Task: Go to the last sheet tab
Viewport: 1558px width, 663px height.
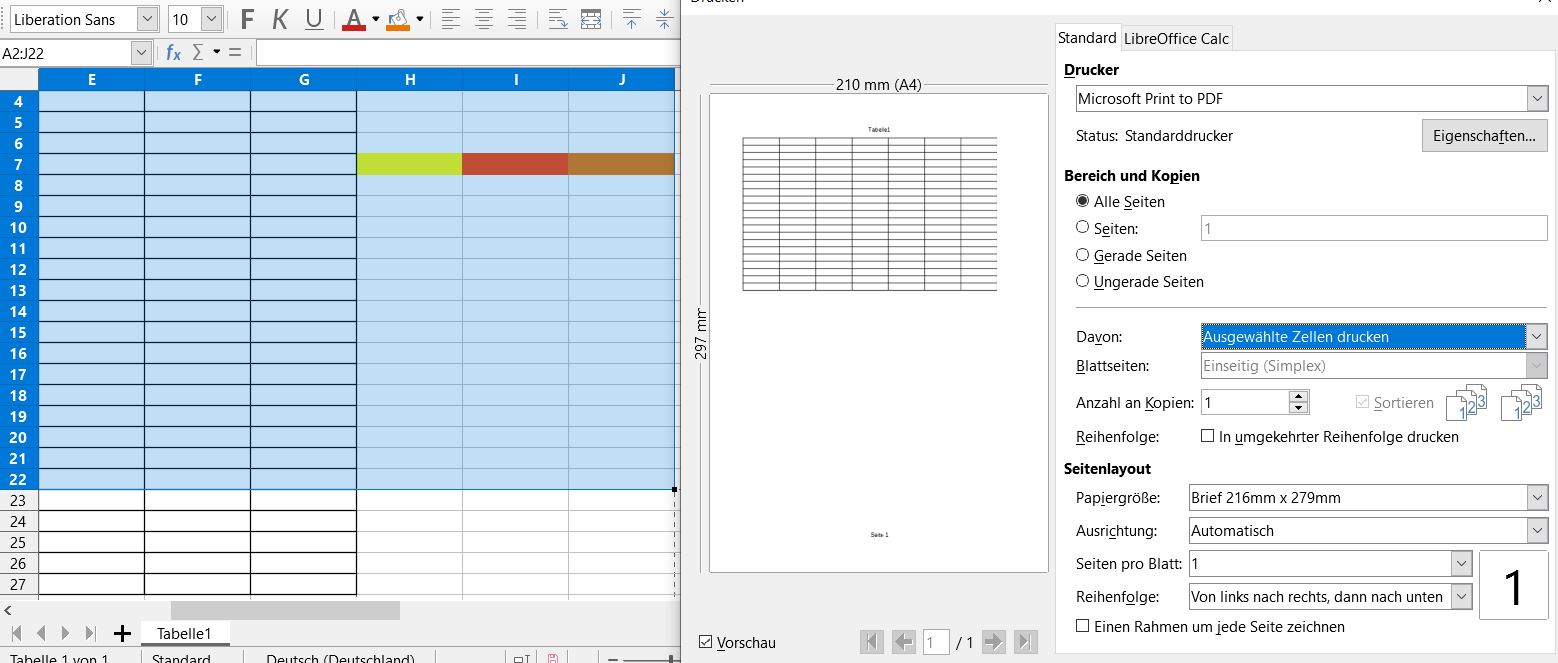Action: 91,633
